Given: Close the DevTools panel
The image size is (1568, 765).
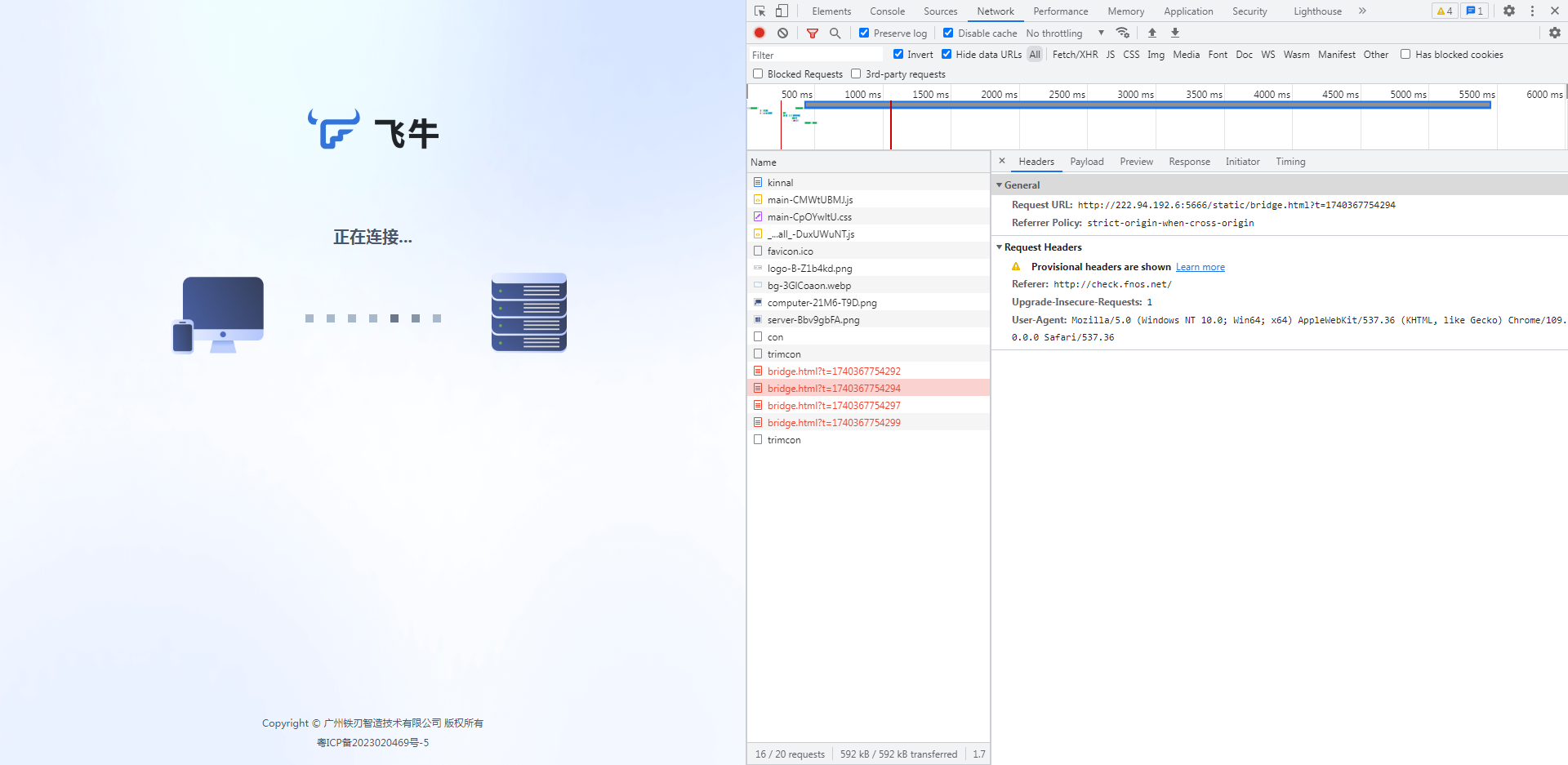Looking at the screenshot, I should 1555,11.
